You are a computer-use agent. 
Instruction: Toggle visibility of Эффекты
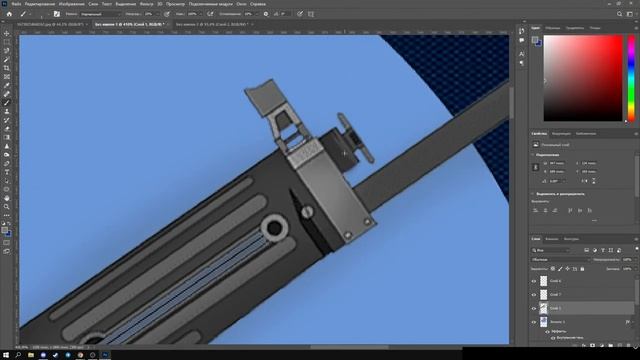547,331
